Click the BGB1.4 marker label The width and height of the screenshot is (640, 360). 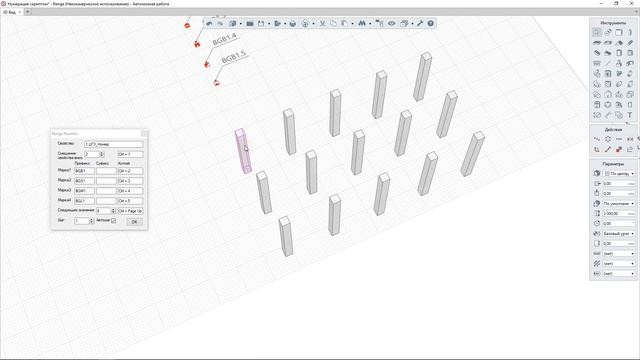(x=224, y=39)
